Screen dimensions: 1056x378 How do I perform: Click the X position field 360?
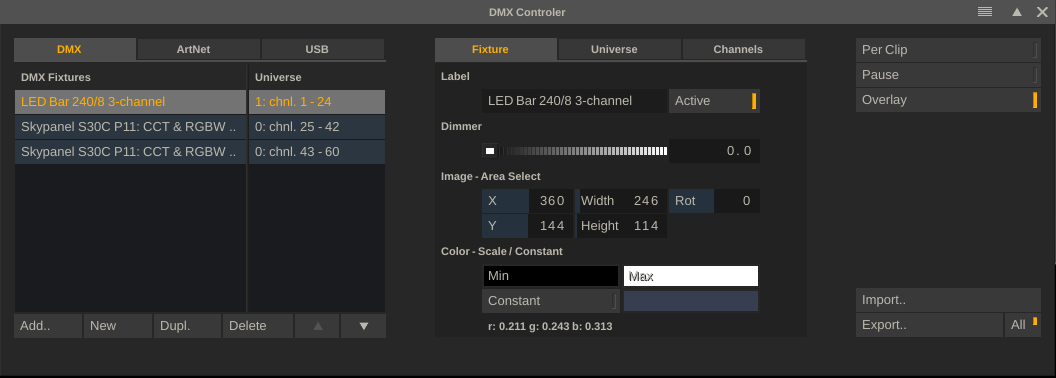click(x=527, y=201)
